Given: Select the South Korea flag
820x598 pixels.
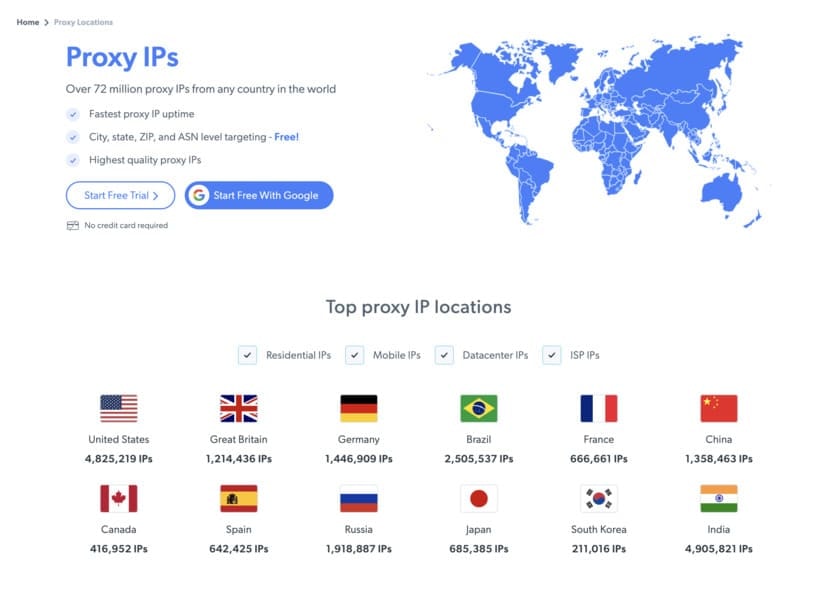Looking at the screenshot, I should (x=599, y=498).
